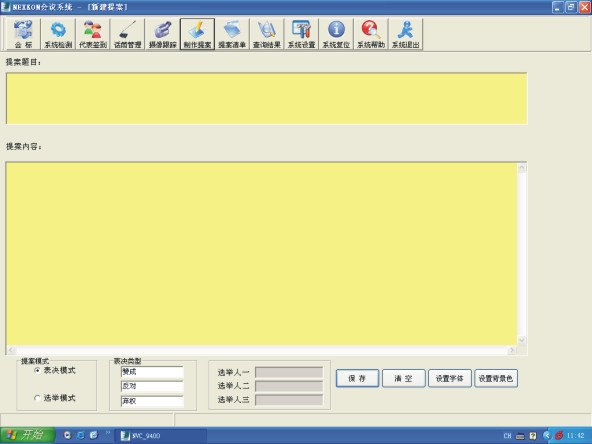
Task: Click down arrow of content scrollbar
Action: (x=522, y=340)
